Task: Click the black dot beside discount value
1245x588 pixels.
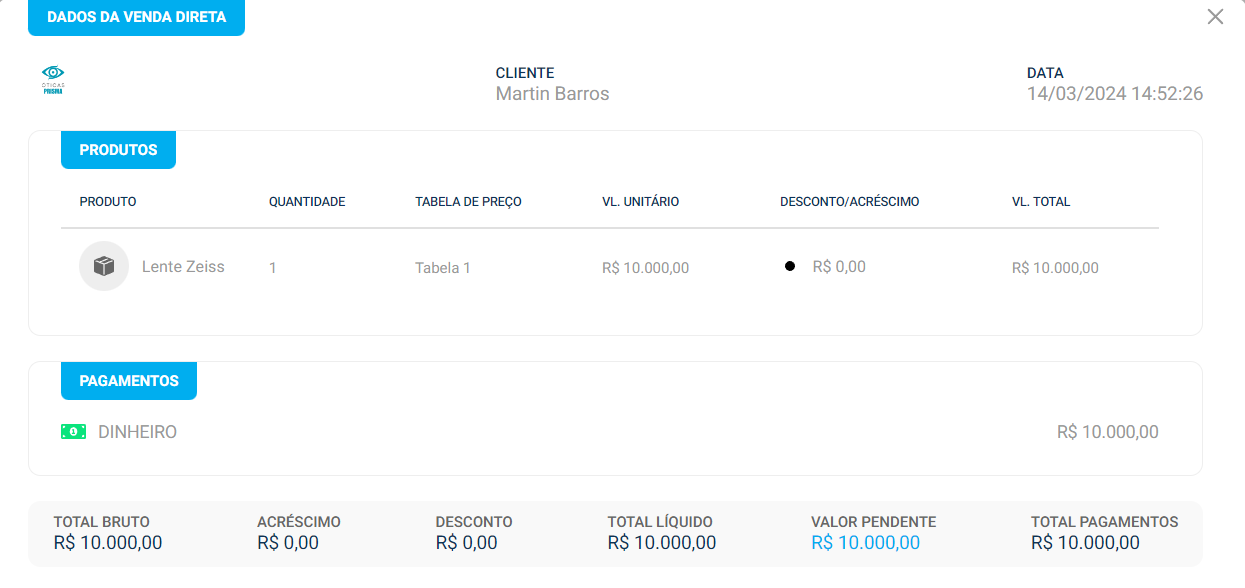Action: click(790, 267)
